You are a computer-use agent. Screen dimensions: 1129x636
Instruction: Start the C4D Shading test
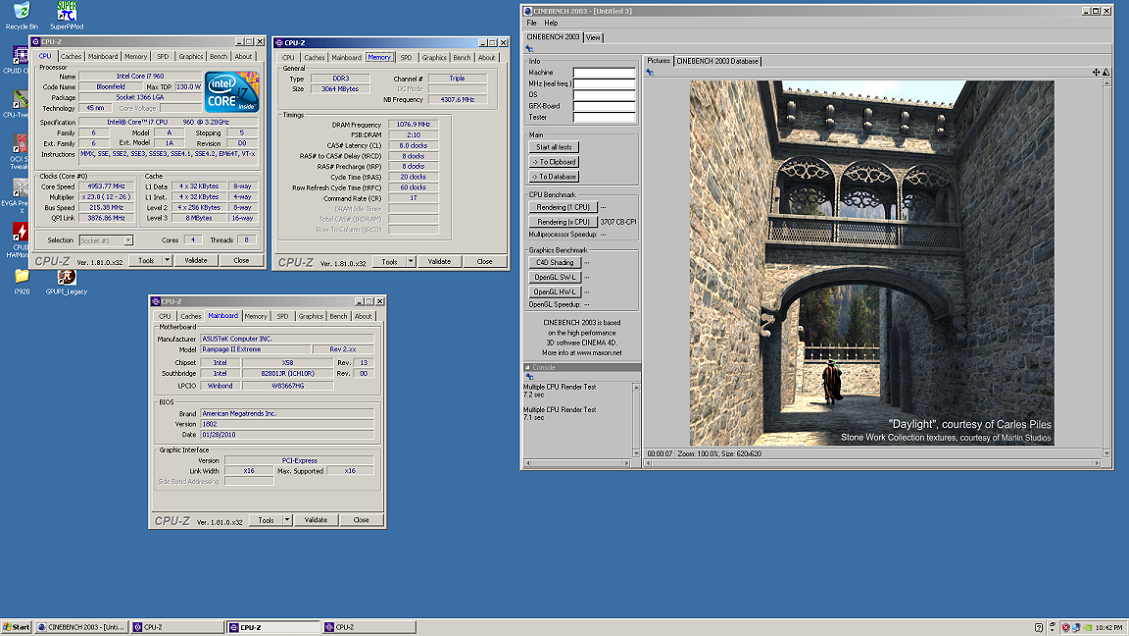coord(554,263)
